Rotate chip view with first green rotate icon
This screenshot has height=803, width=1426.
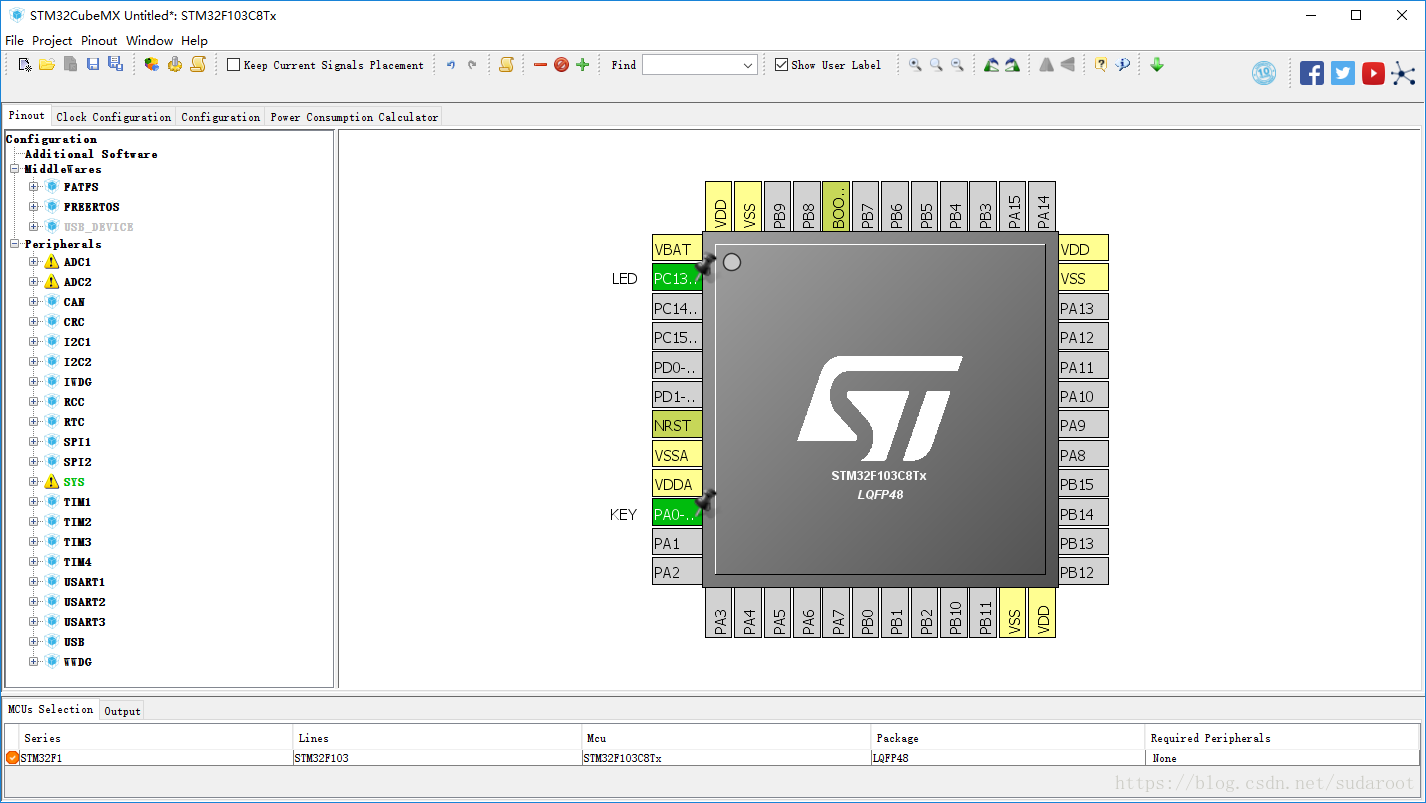coord(991,65)
